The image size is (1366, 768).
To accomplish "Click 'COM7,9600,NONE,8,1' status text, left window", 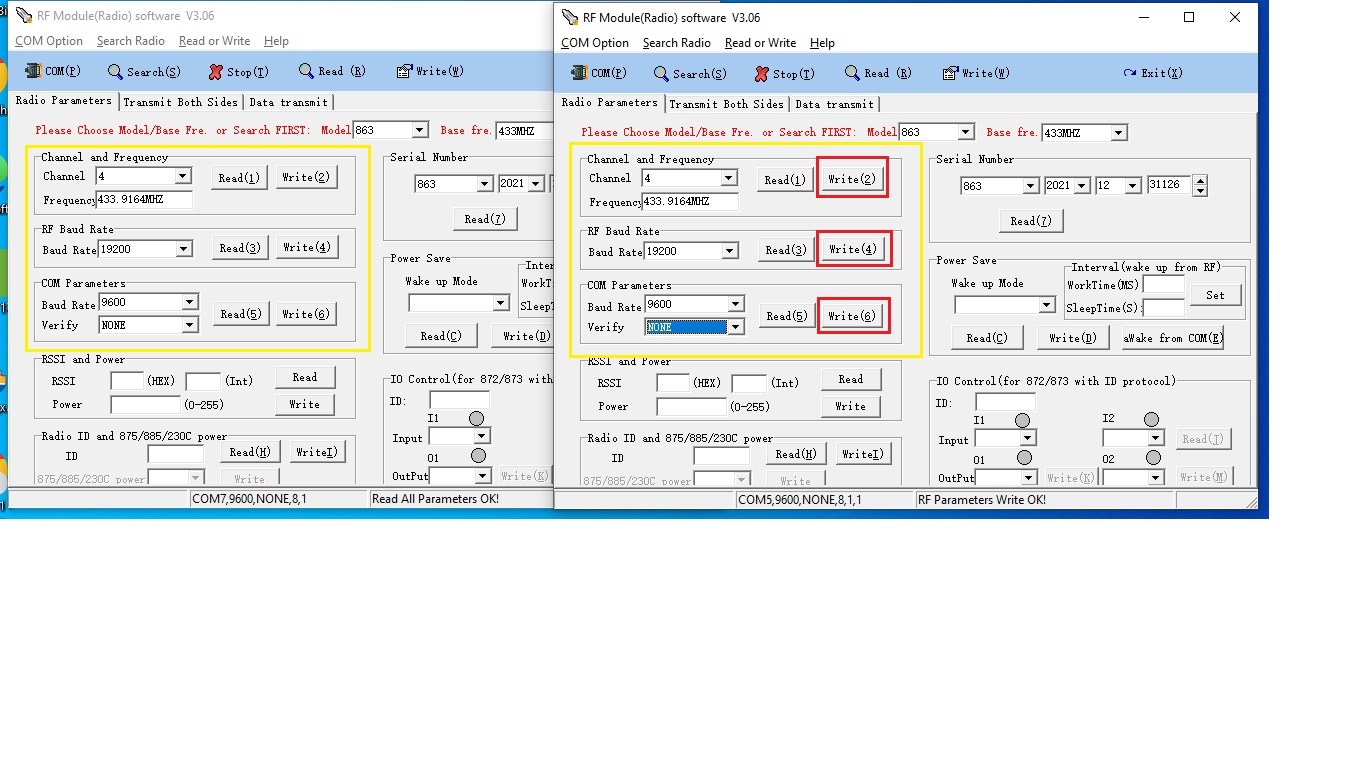I will pyautogui.click(x=249, y=498).
